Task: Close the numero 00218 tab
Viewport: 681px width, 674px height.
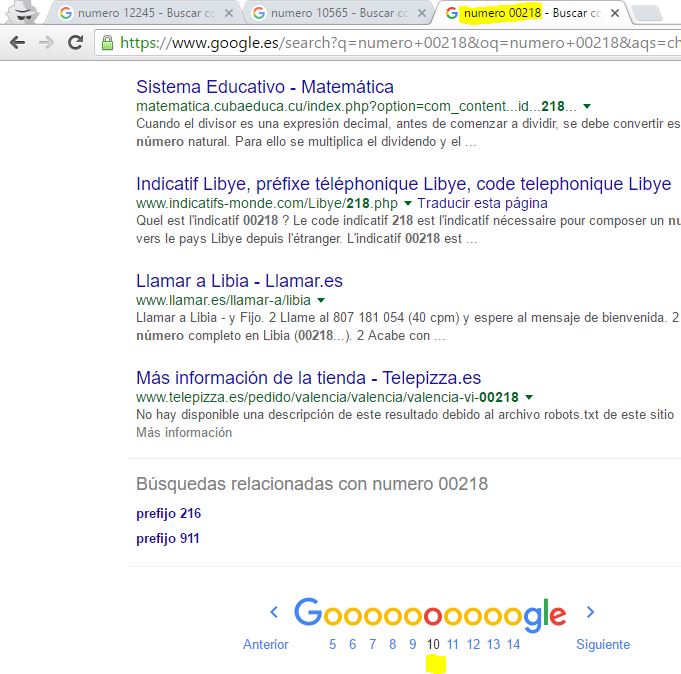Action: 615,13
